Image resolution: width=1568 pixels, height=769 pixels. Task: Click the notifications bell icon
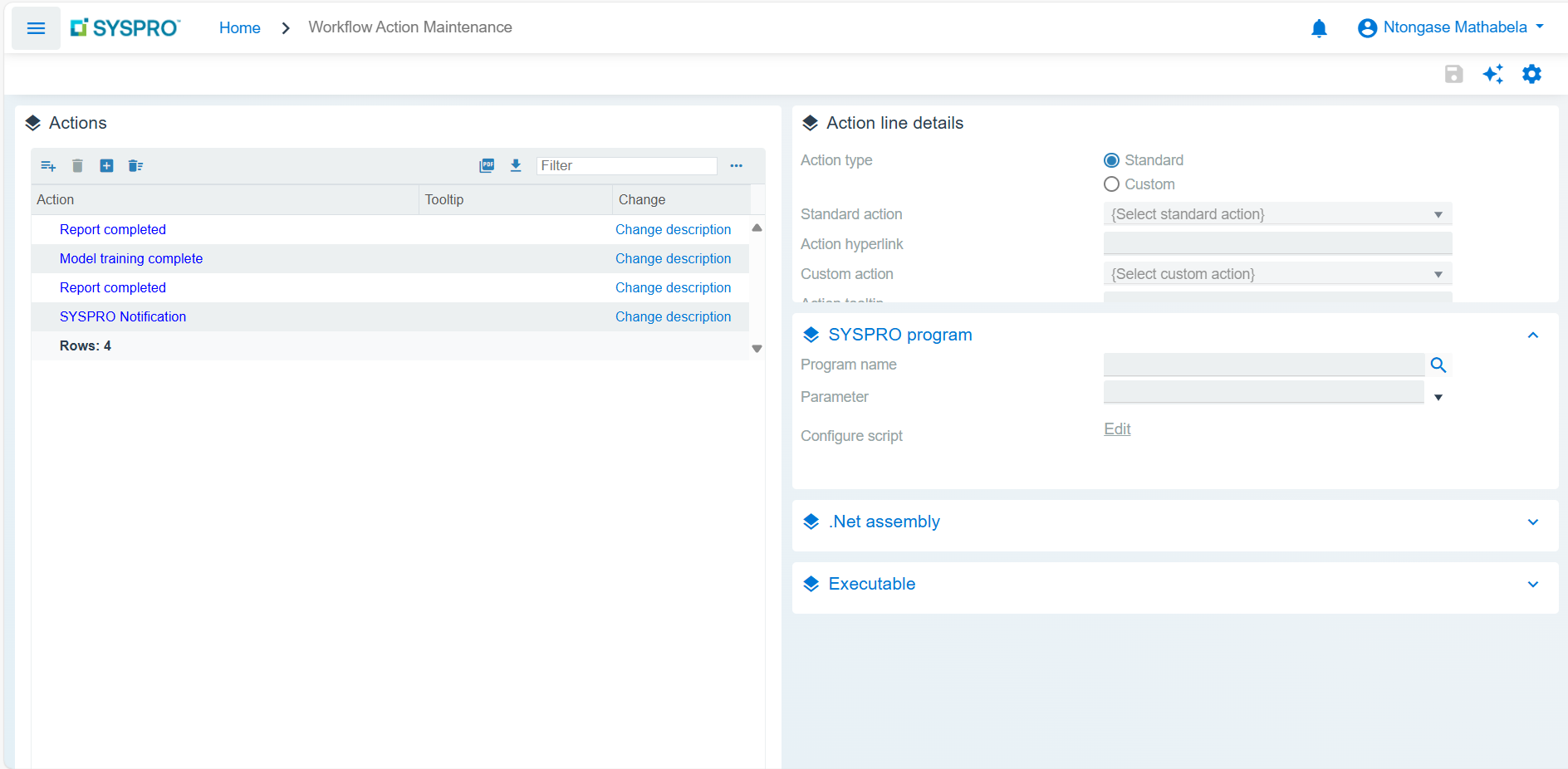[x=1318, y=28]
